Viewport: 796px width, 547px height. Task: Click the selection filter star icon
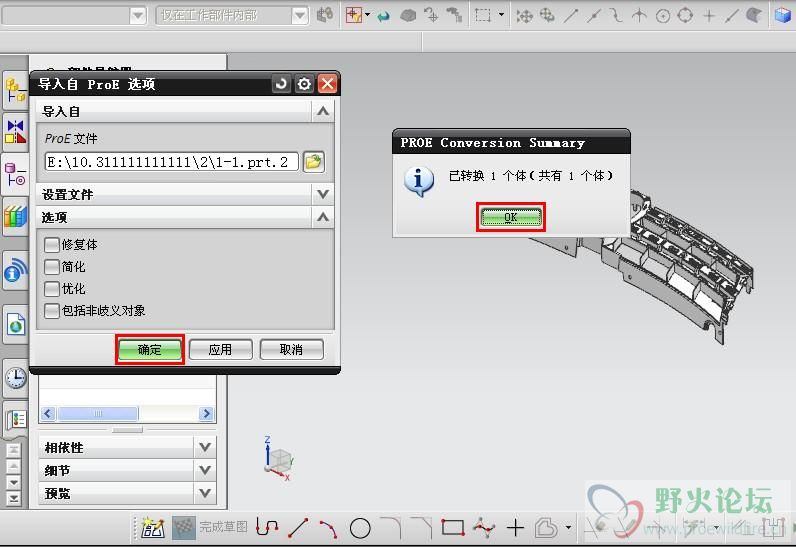[354, 15]
